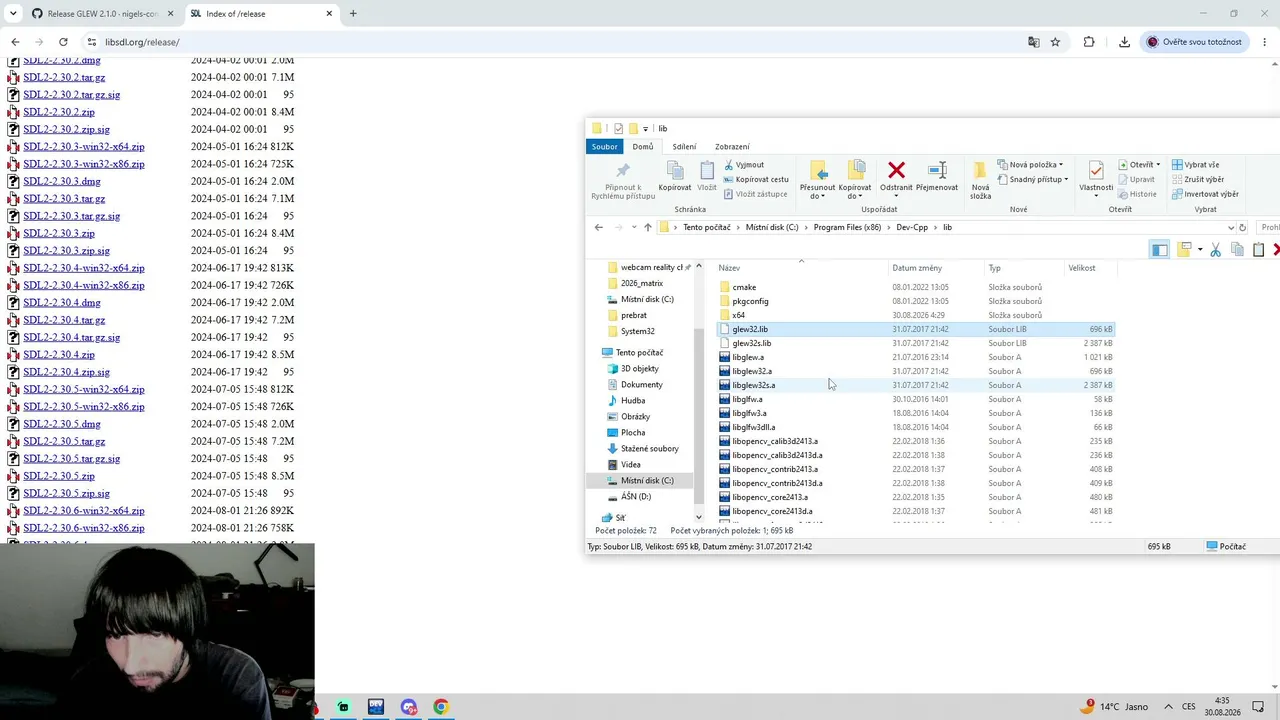Viewport: 1280px width, 720px height.
Task: Open recent locations dropdown beside forward arrow
Action: [x=633, y=227]
